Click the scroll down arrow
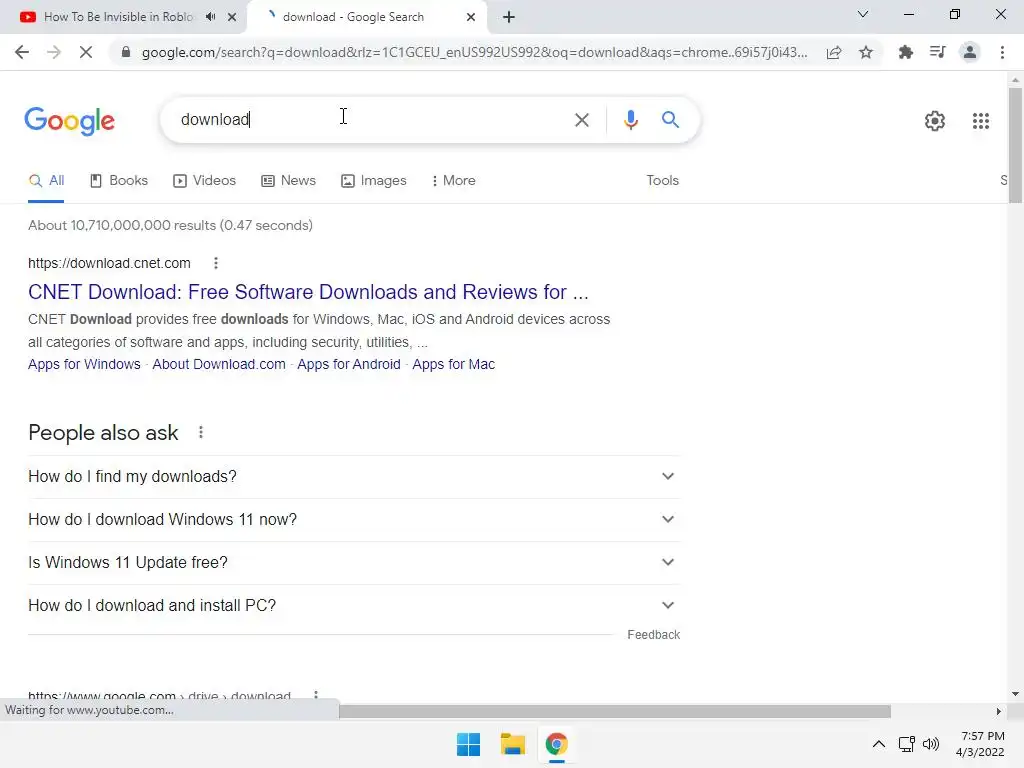 coord(1015,694)
